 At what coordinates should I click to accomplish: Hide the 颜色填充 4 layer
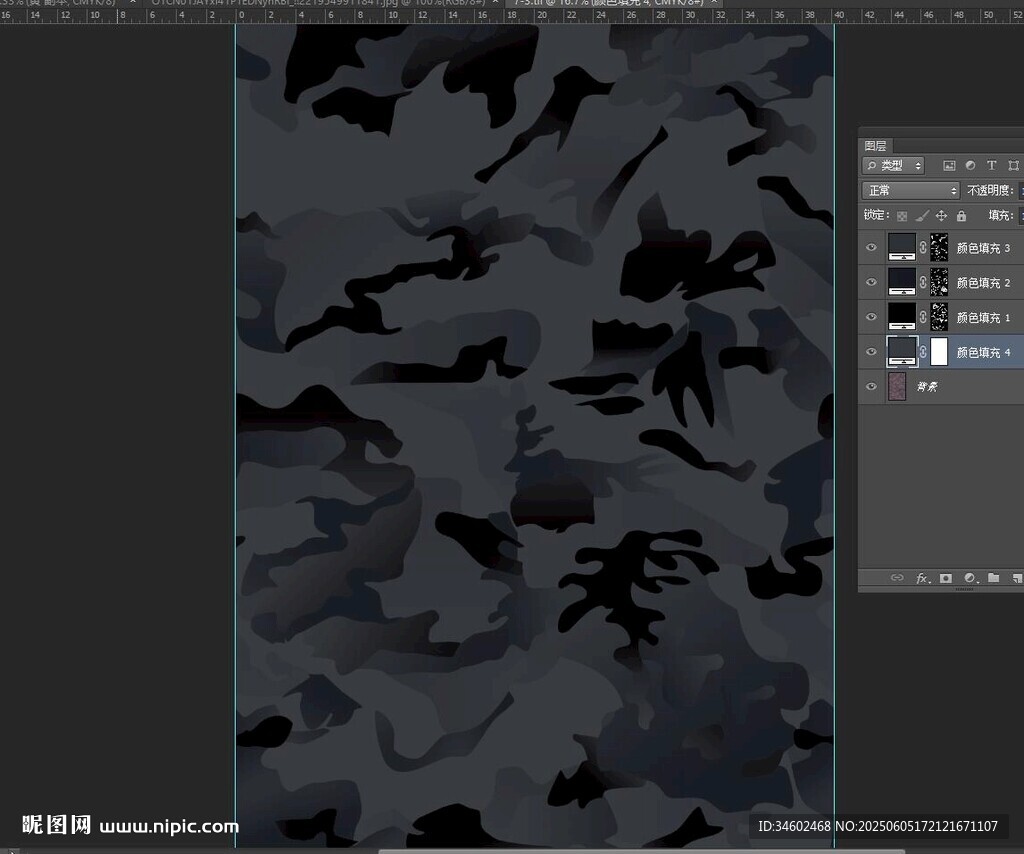click(871, 351)
